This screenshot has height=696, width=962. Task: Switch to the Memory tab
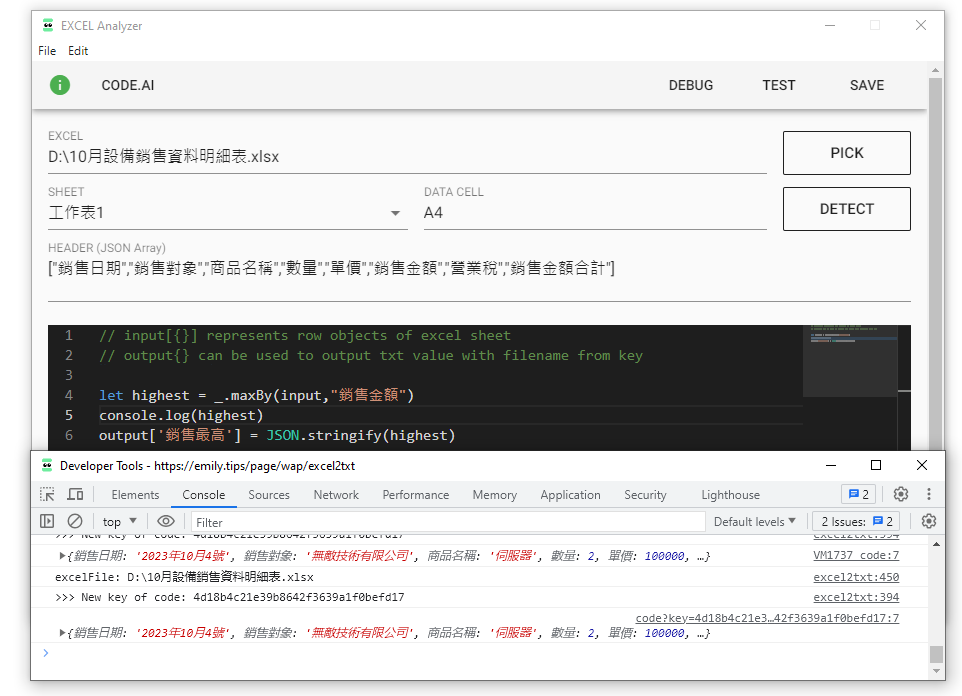coord(494,495)
